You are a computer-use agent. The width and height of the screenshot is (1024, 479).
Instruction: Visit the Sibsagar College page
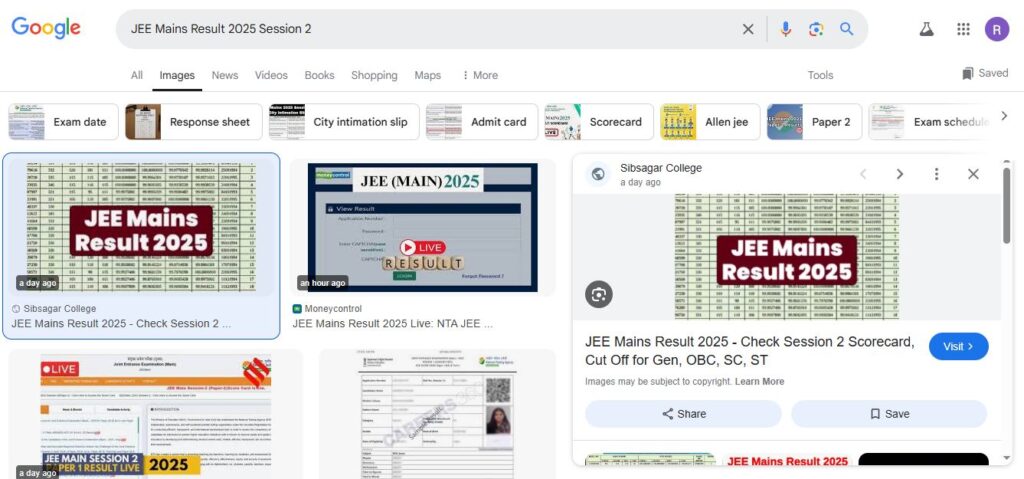958,346
